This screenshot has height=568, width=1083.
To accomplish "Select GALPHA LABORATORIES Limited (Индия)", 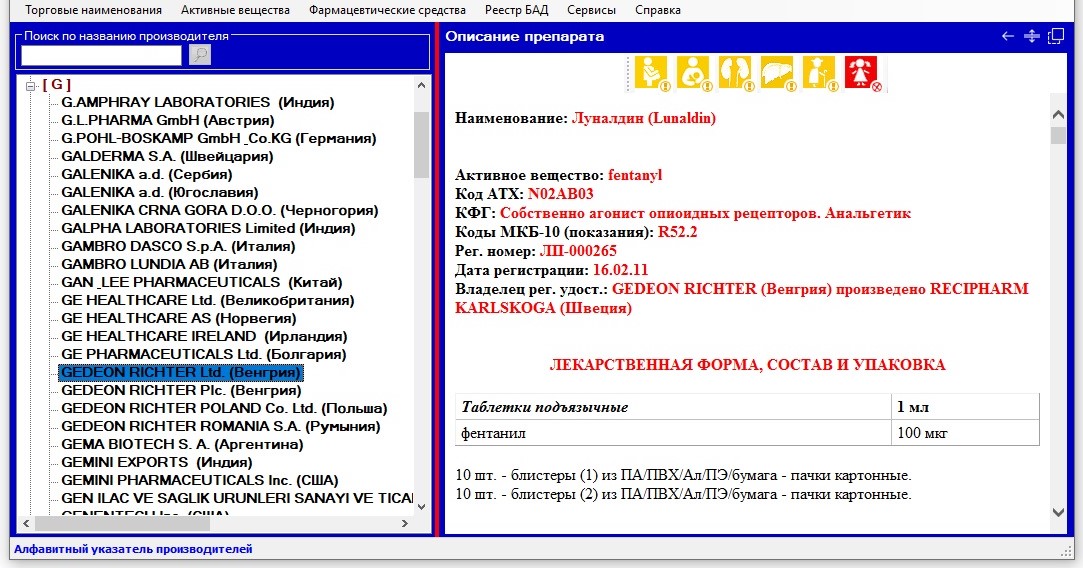I will click(208, 228).
